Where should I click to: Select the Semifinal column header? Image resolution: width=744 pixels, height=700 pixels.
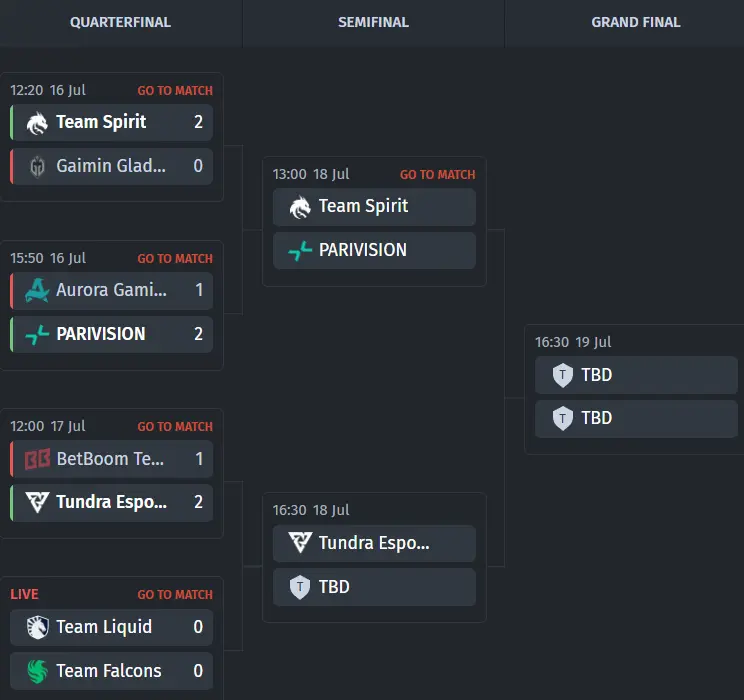coord(373,22)
